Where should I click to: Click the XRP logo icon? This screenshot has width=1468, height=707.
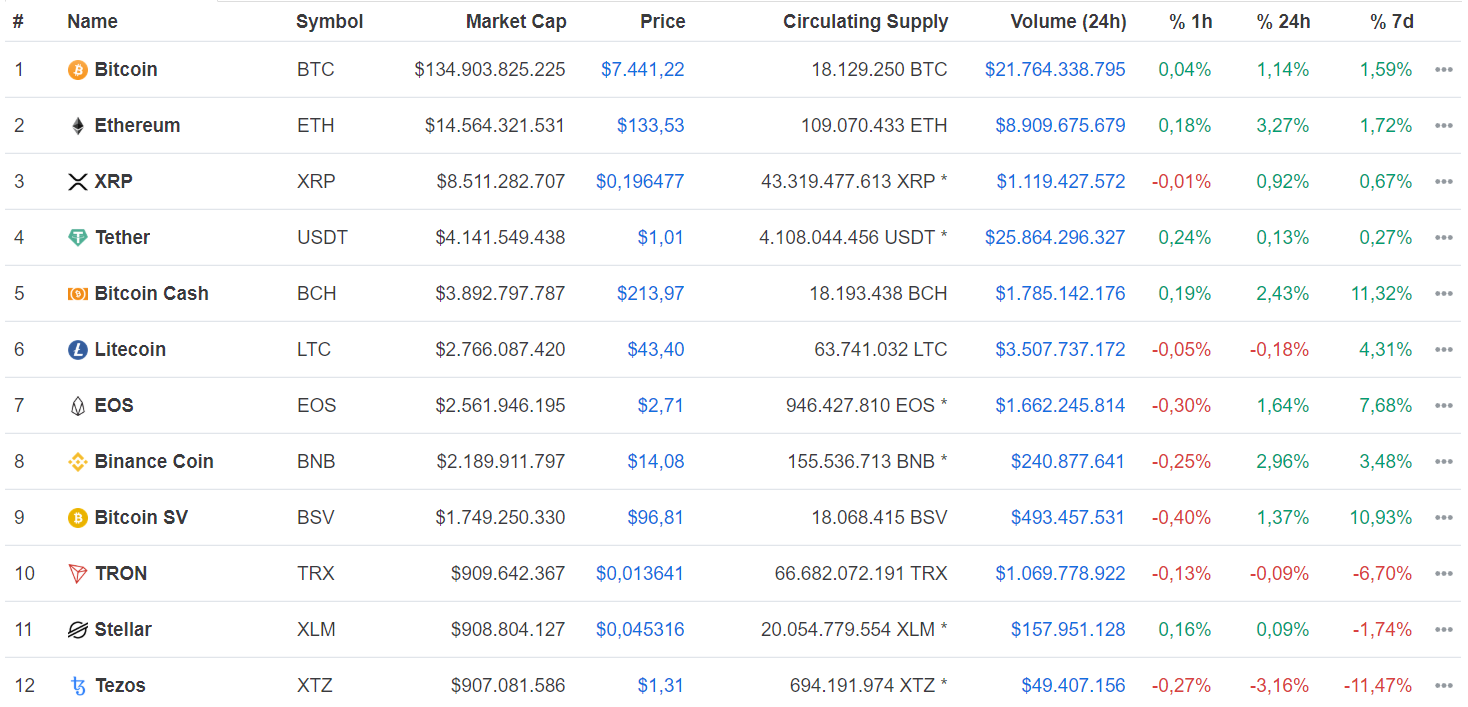[x=77, y=182]
